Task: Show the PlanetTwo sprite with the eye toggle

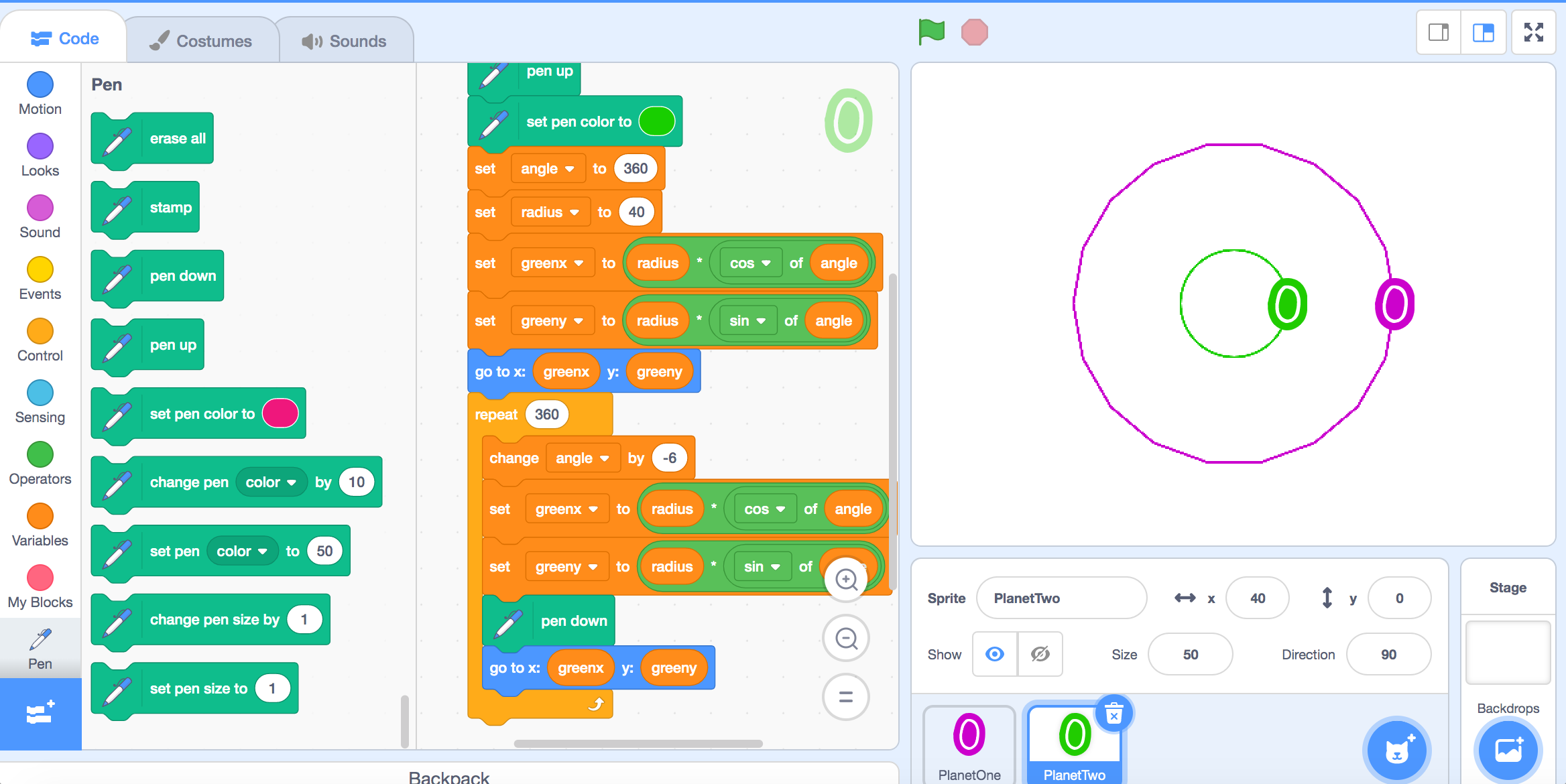Action: [x=995, y=654]
